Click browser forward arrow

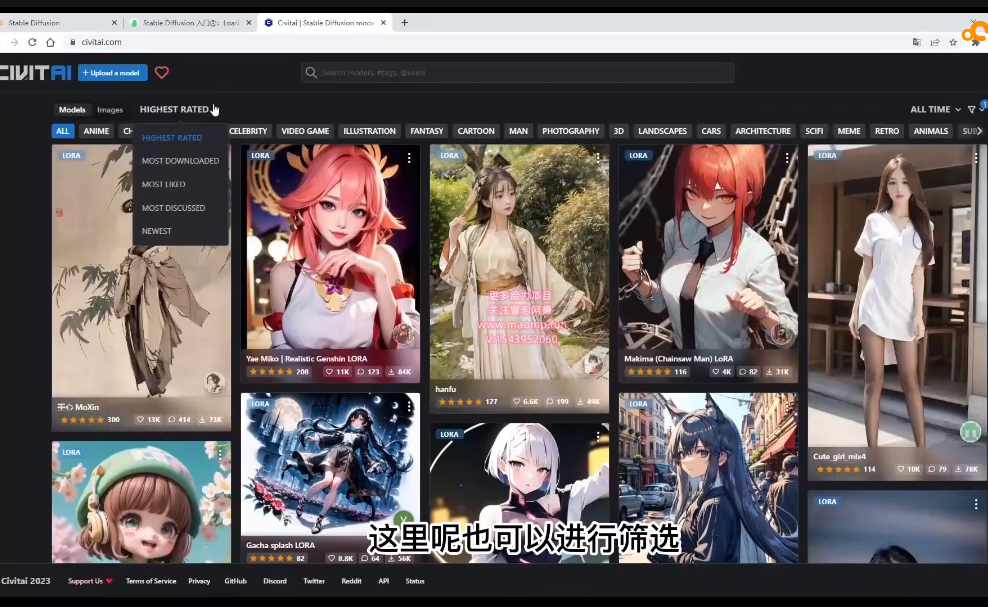coord(14,42)
